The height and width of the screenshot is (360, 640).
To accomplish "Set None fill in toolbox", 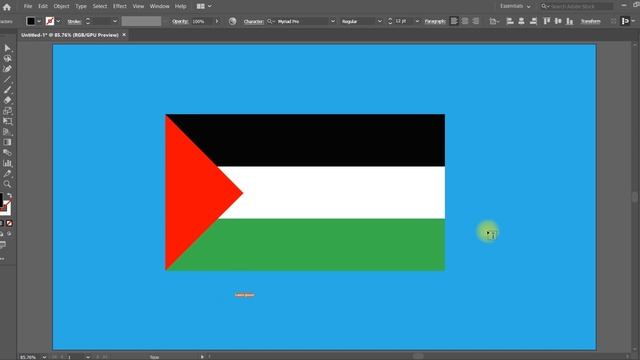I will click(9, 223).
